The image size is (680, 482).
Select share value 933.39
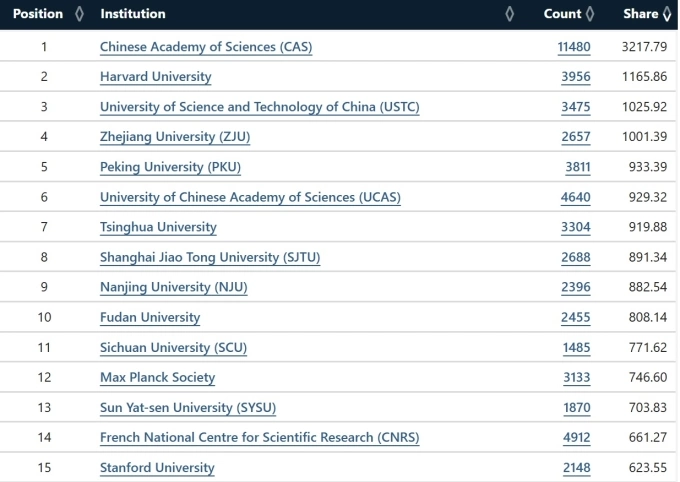[x=648, y=167]
